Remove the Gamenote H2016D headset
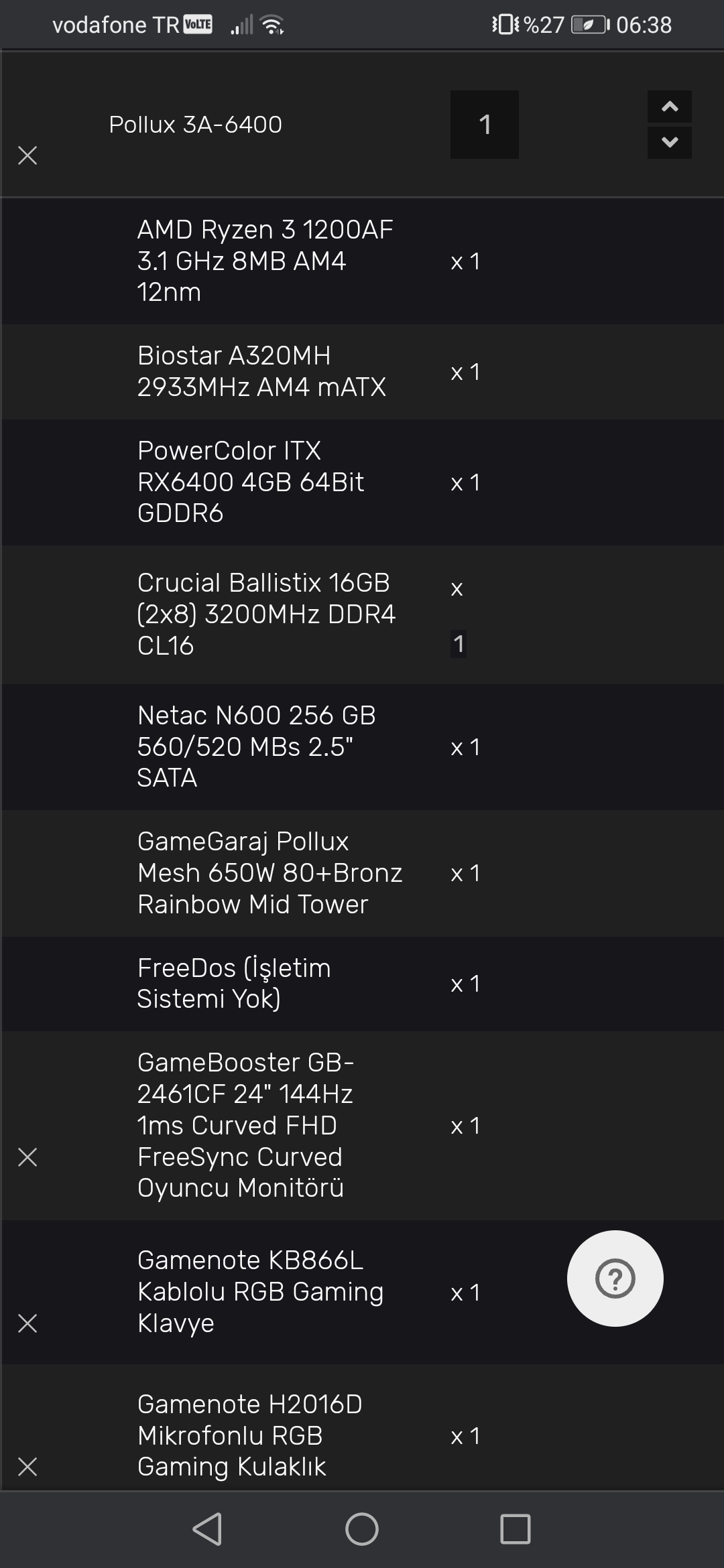The height and width of the screenshot is (1568, 724). coord(27,1467)
